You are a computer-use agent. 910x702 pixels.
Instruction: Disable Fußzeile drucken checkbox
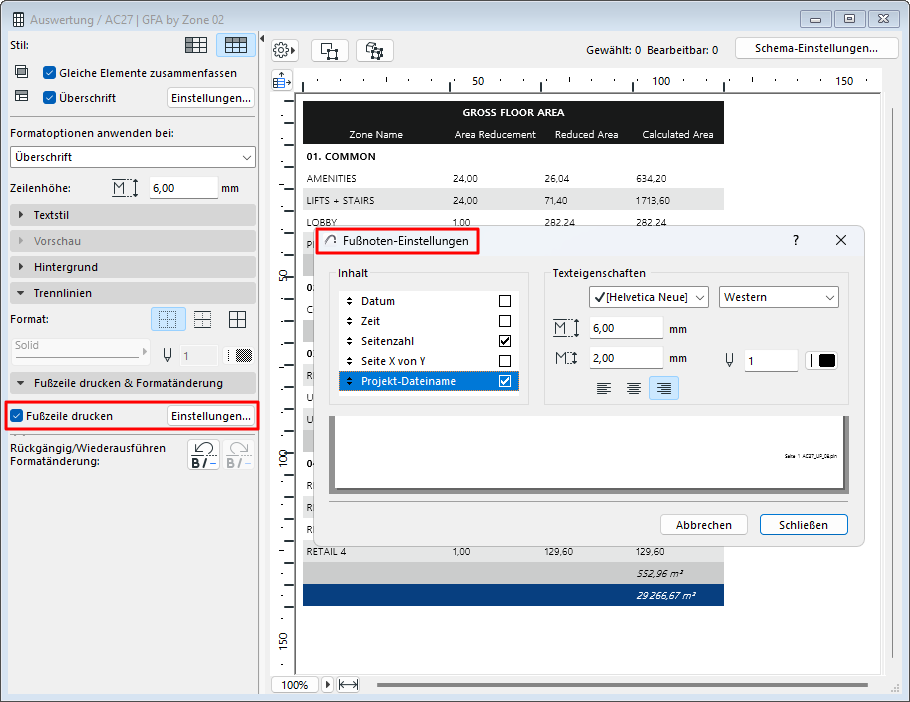17,416
